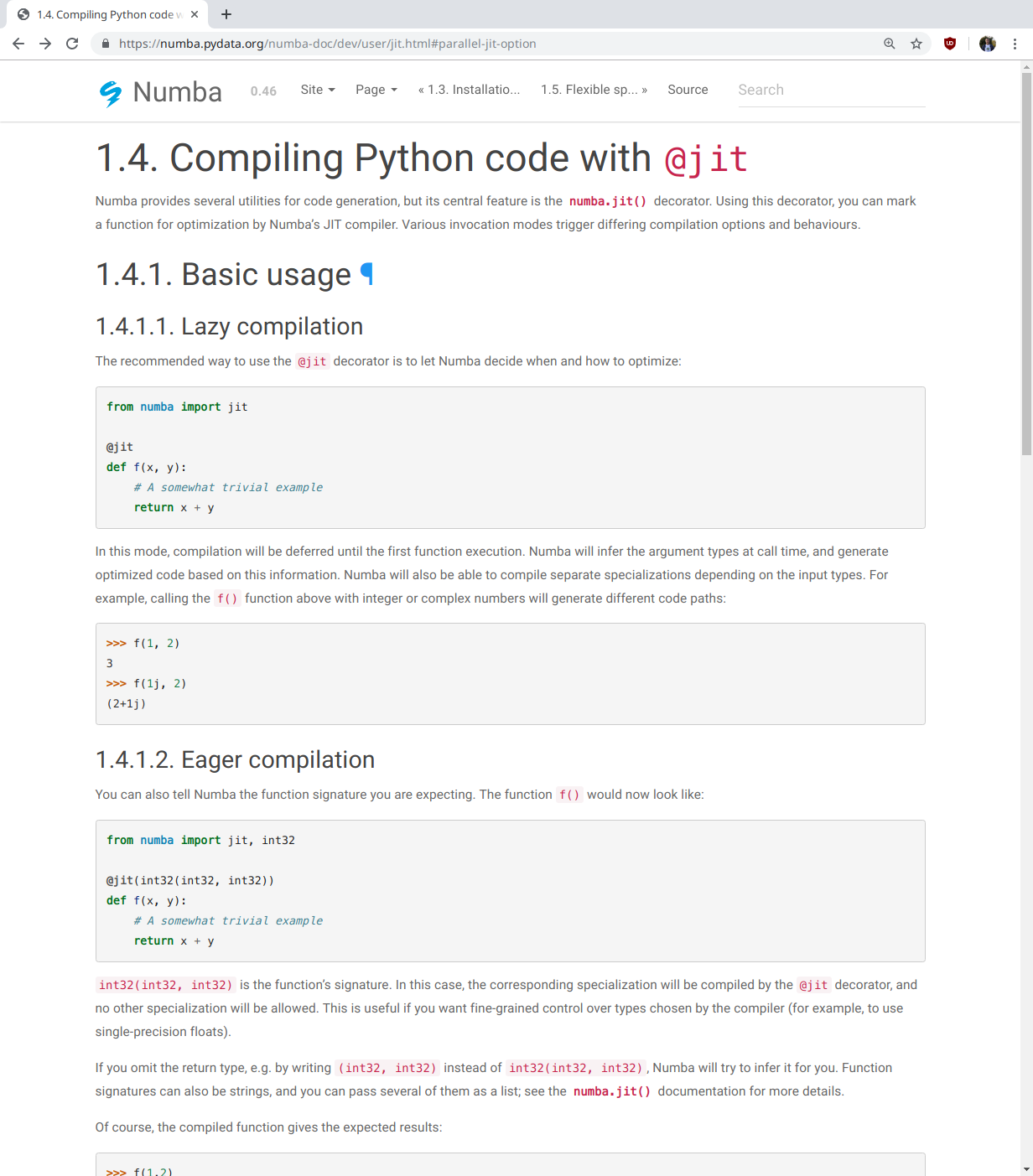This screenshot has height=1176, width=1033.
Task: Open the uBlock shield extension icon
Action: (x=950, y=44)
